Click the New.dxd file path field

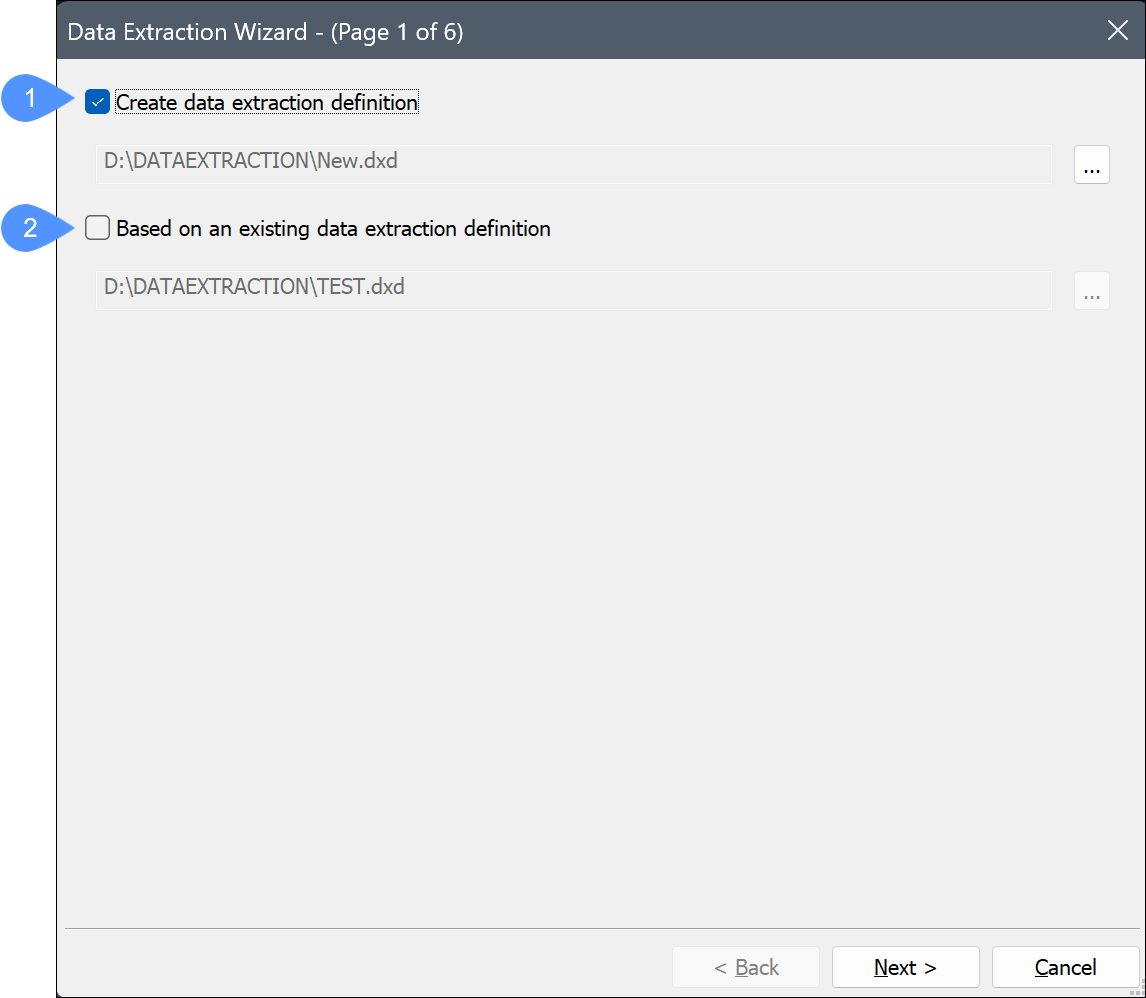(572, 164)
